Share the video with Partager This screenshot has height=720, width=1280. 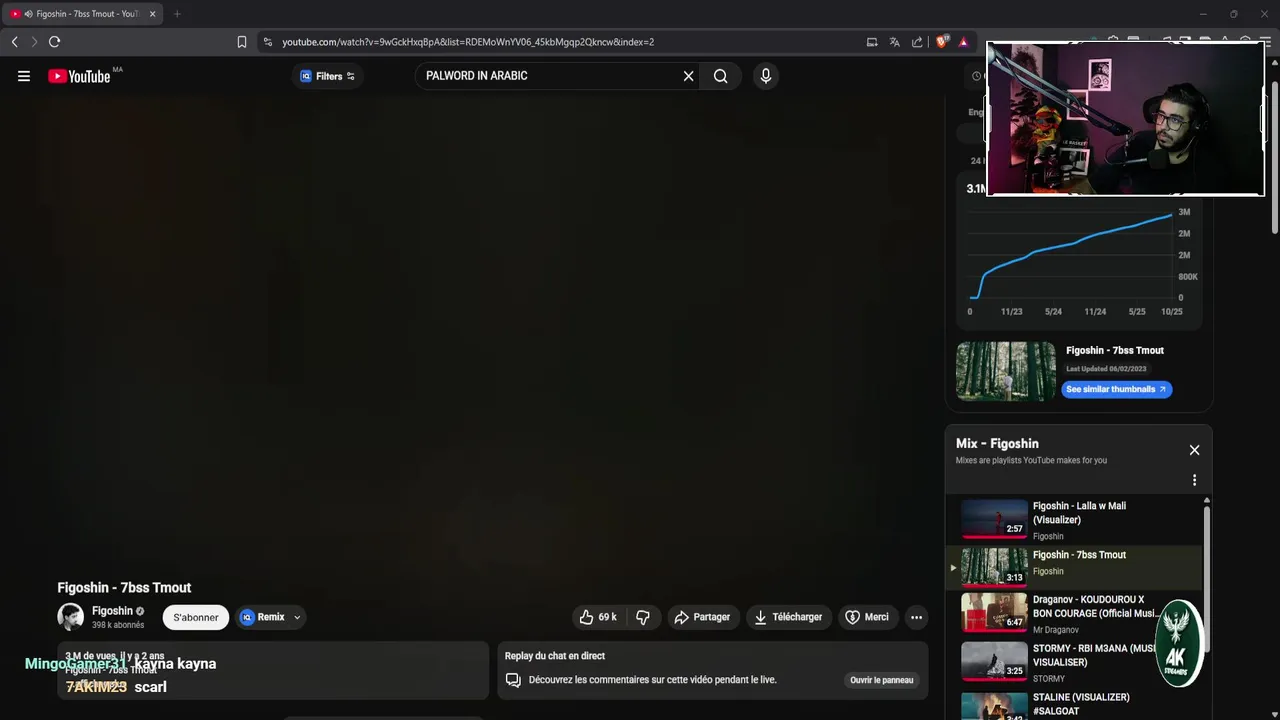(x=703, y=617)
